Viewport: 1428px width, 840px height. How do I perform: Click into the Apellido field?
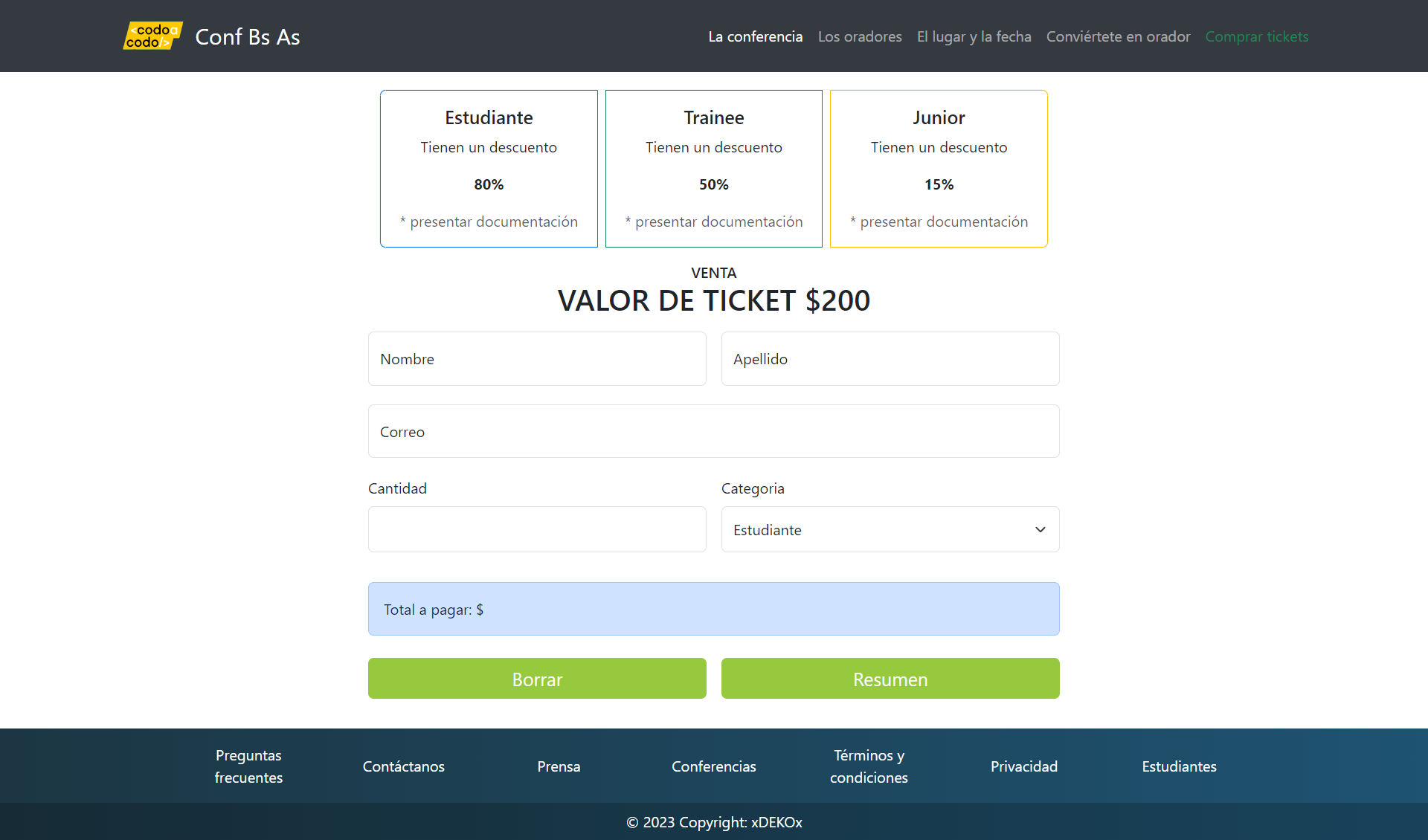(890, 359)
